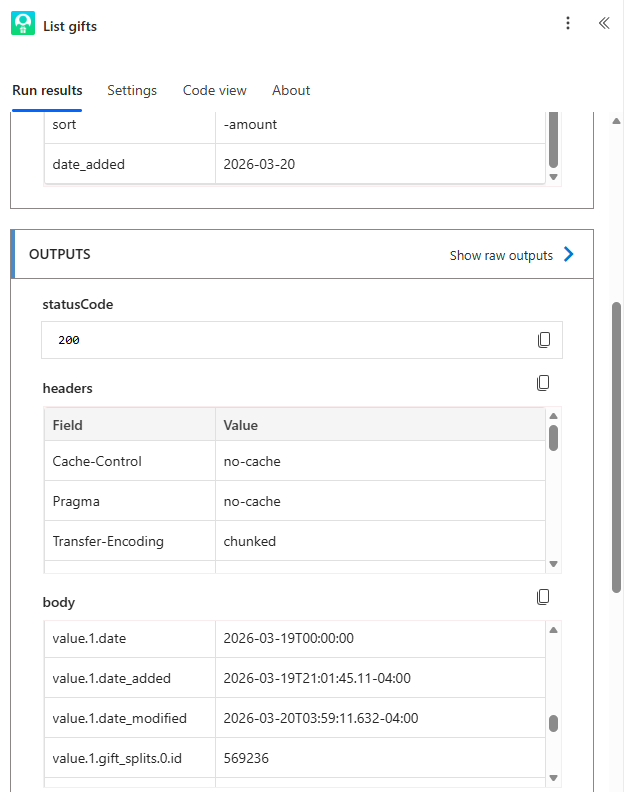Image resolution: width=625 pixels, height=792 pixels.
Task: Click the List gifts connector icon
Action: point(23,24)
